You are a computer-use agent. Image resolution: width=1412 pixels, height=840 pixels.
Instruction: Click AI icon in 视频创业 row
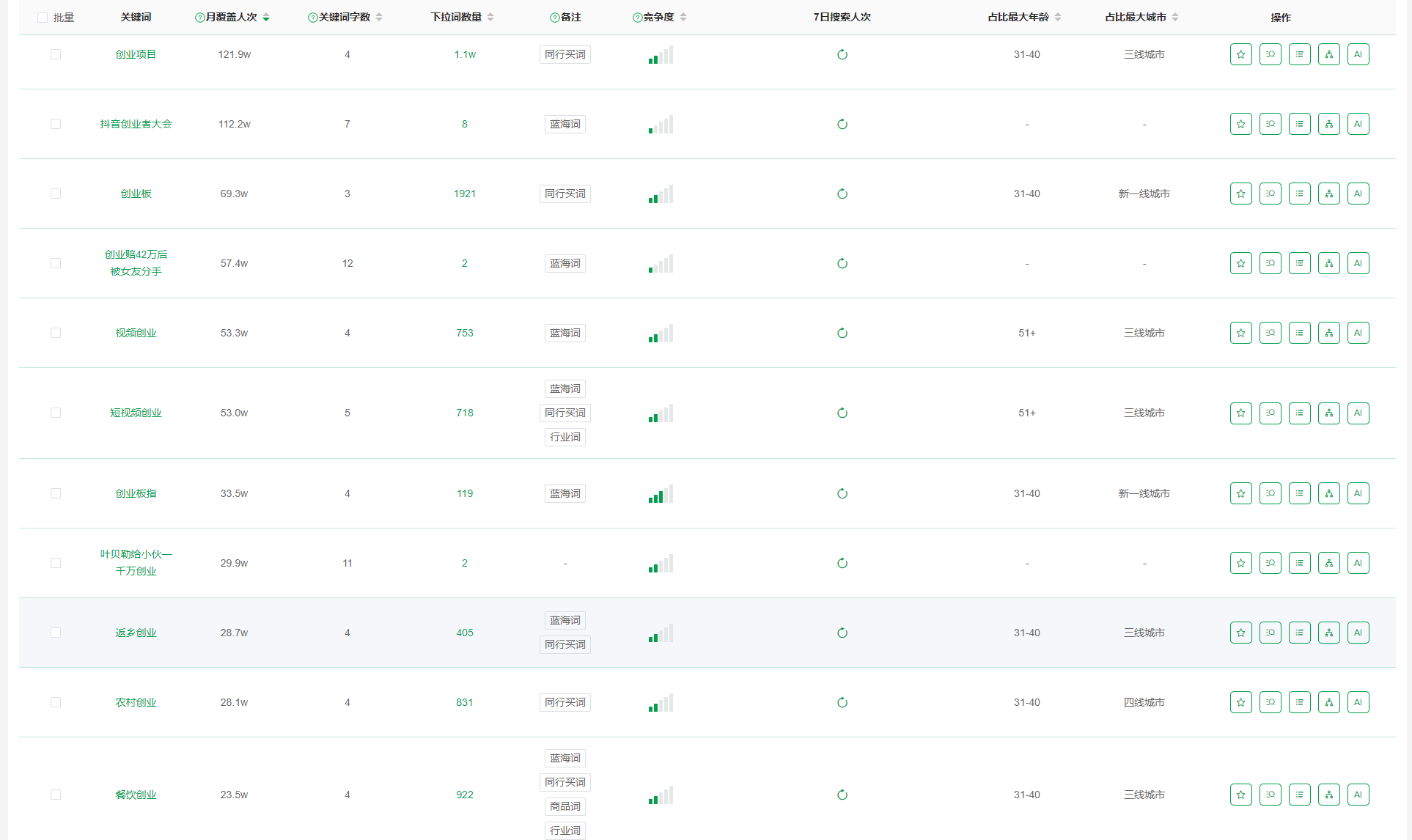click(1358, 333)
